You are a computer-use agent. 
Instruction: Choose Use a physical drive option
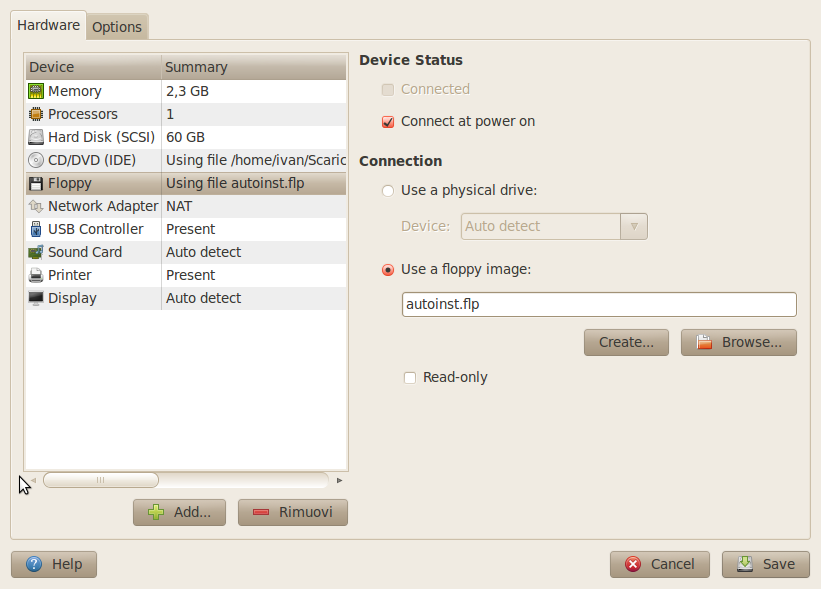(x=388, y=191)
